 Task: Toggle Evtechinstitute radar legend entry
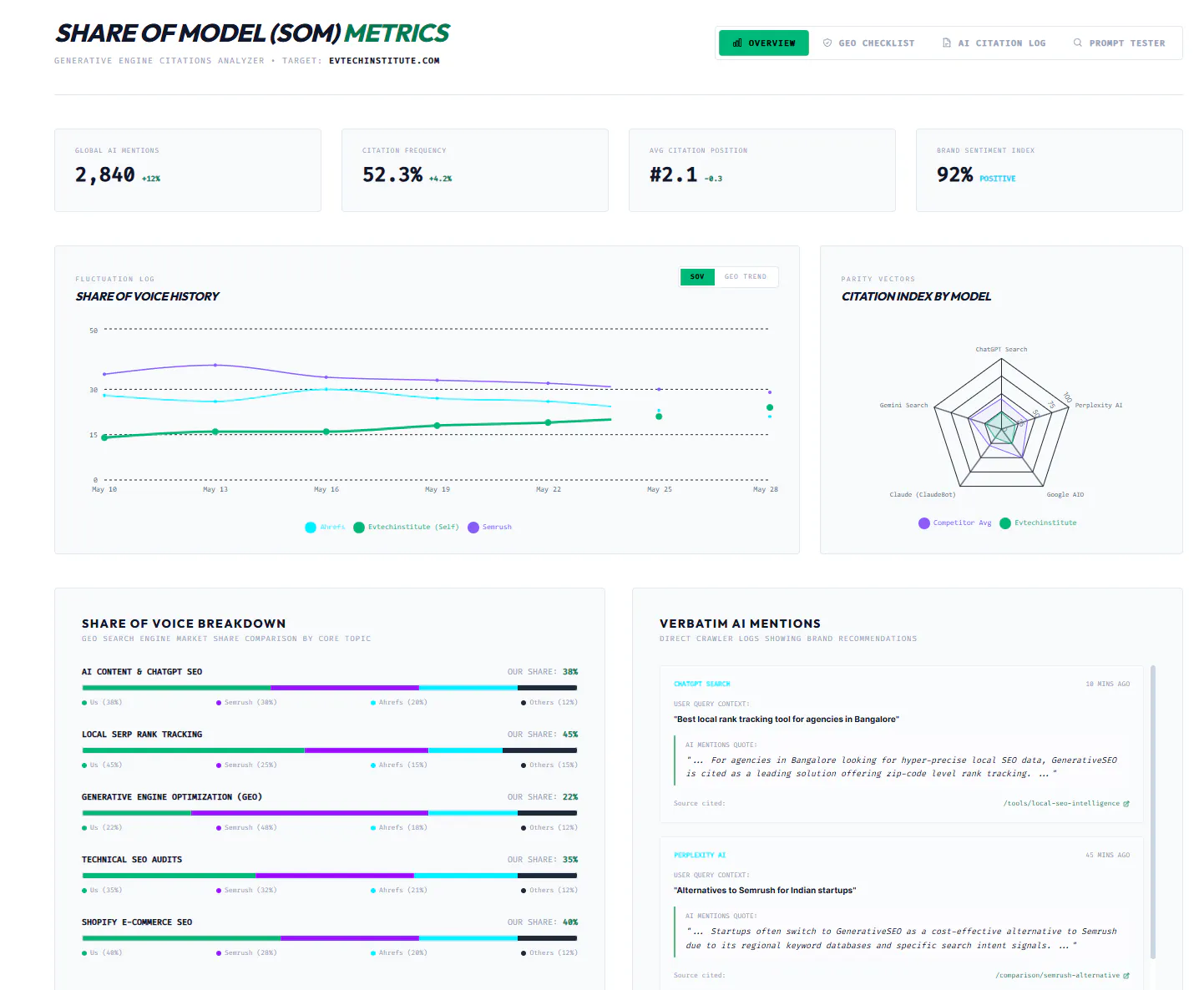coord(1039,523)
